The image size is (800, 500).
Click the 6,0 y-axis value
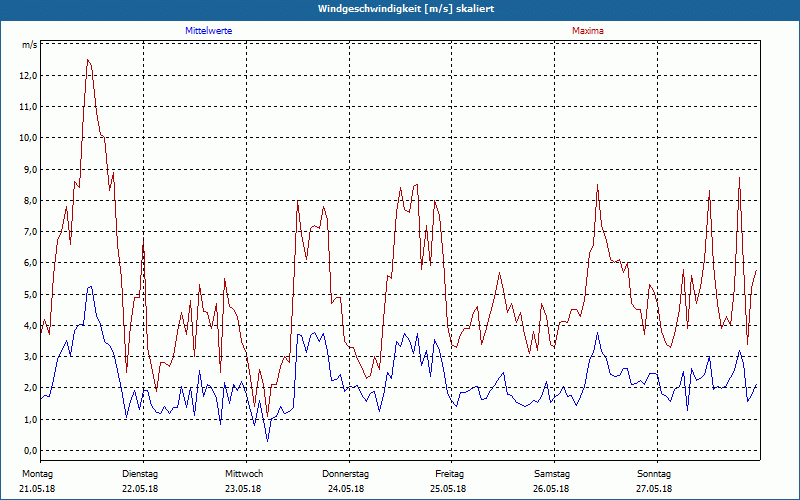31,263
